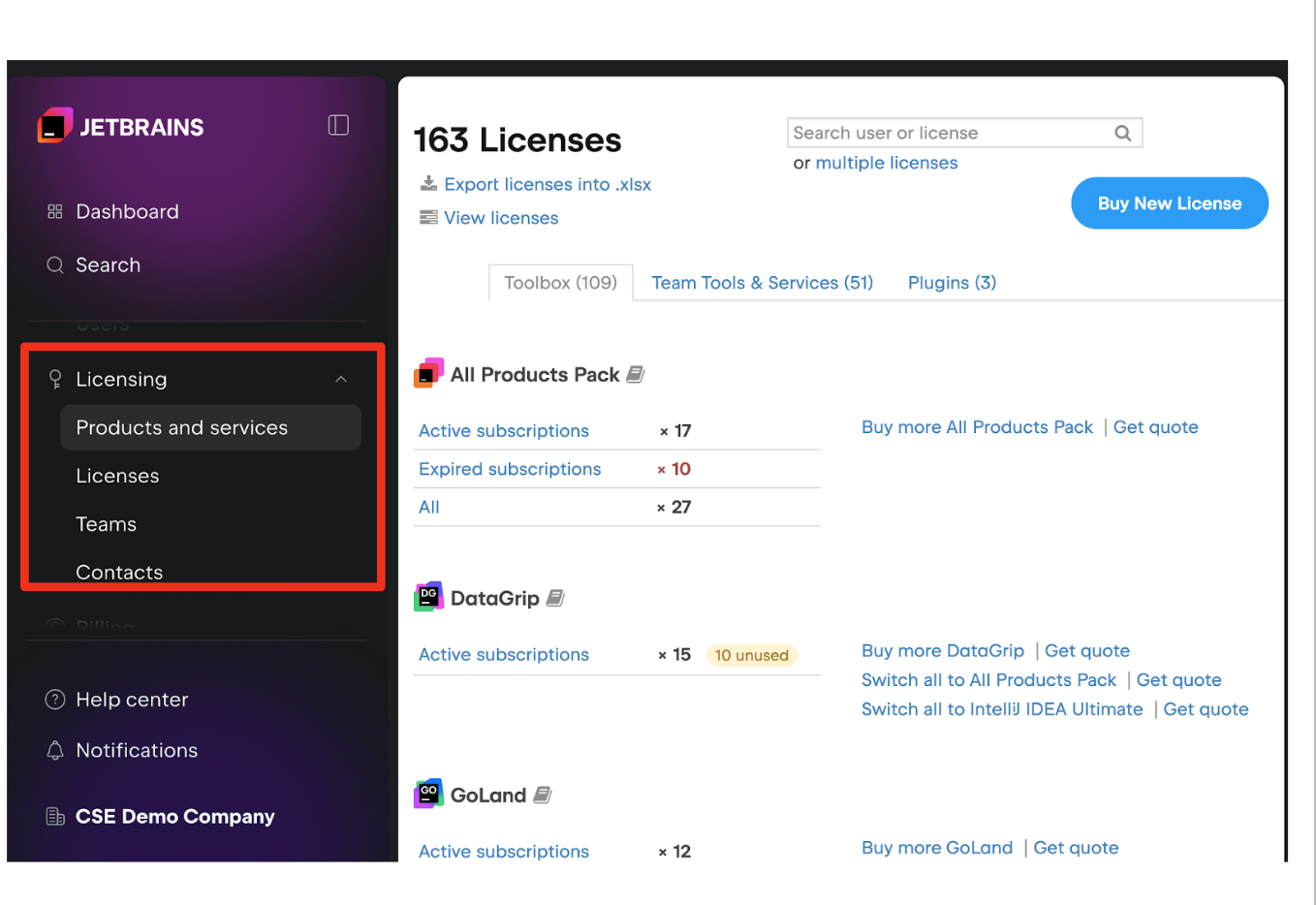Switch to the Plugins tab

[x=952, y=283]
